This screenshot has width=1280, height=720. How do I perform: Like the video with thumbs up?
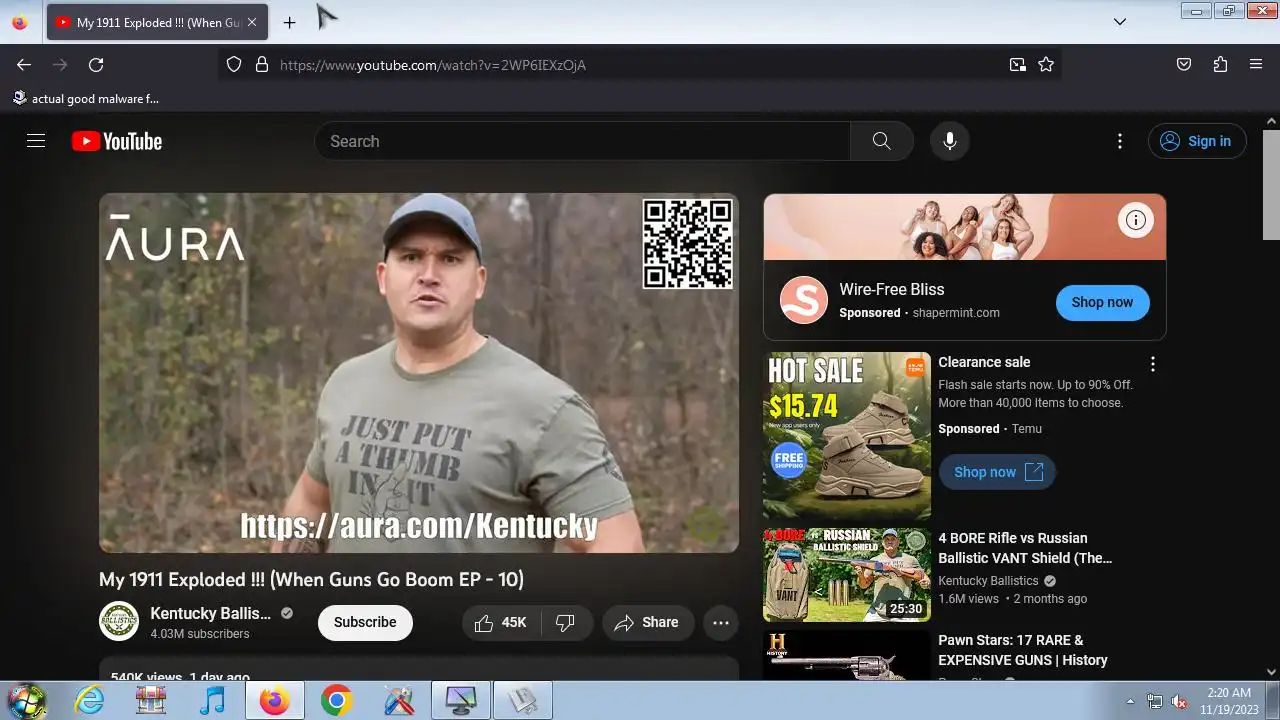click(501, 622)
